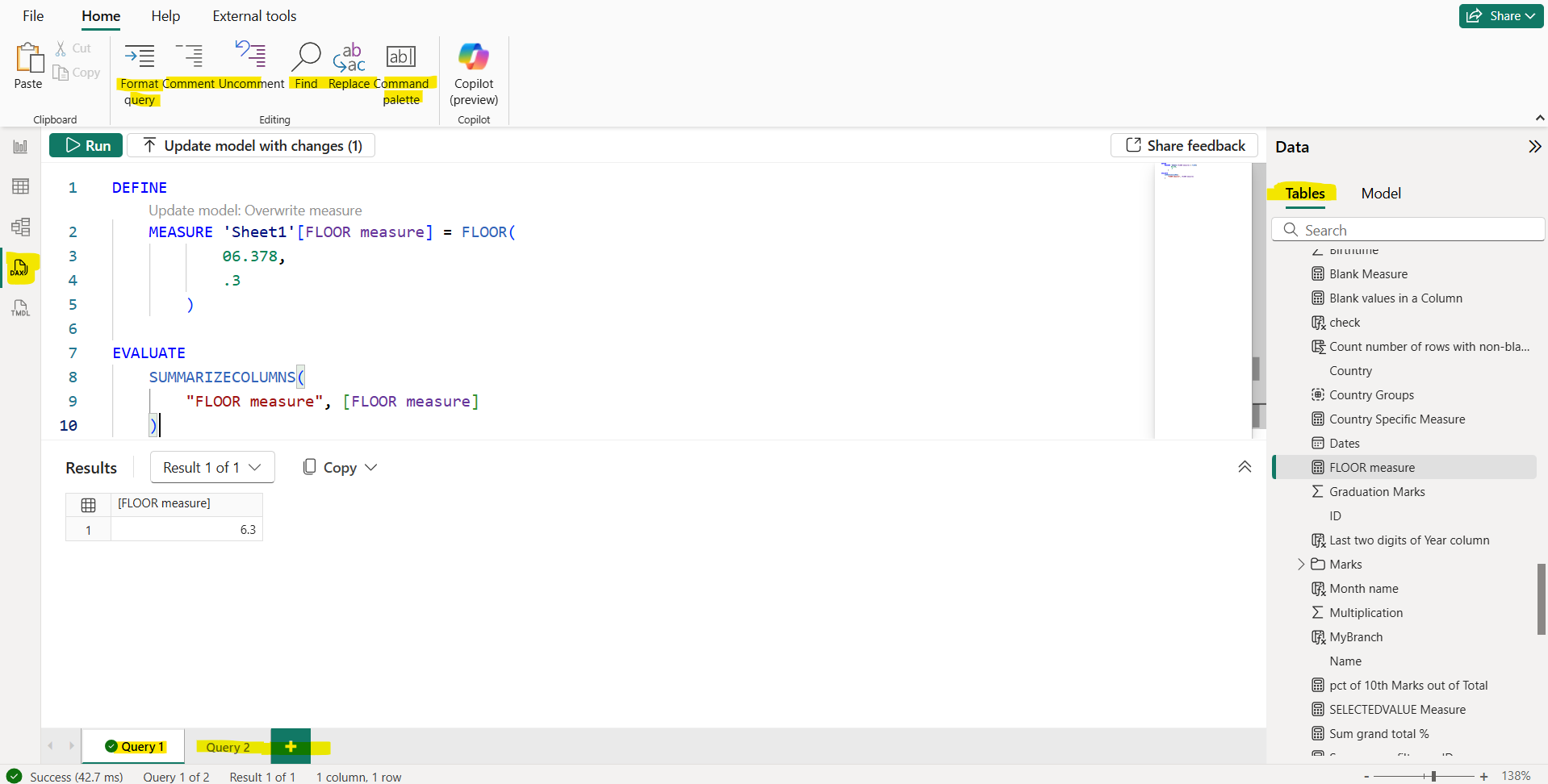Switch to the Model tab in Data pane
This screenshot has width=1548, height=784.
pos(1380,193)
